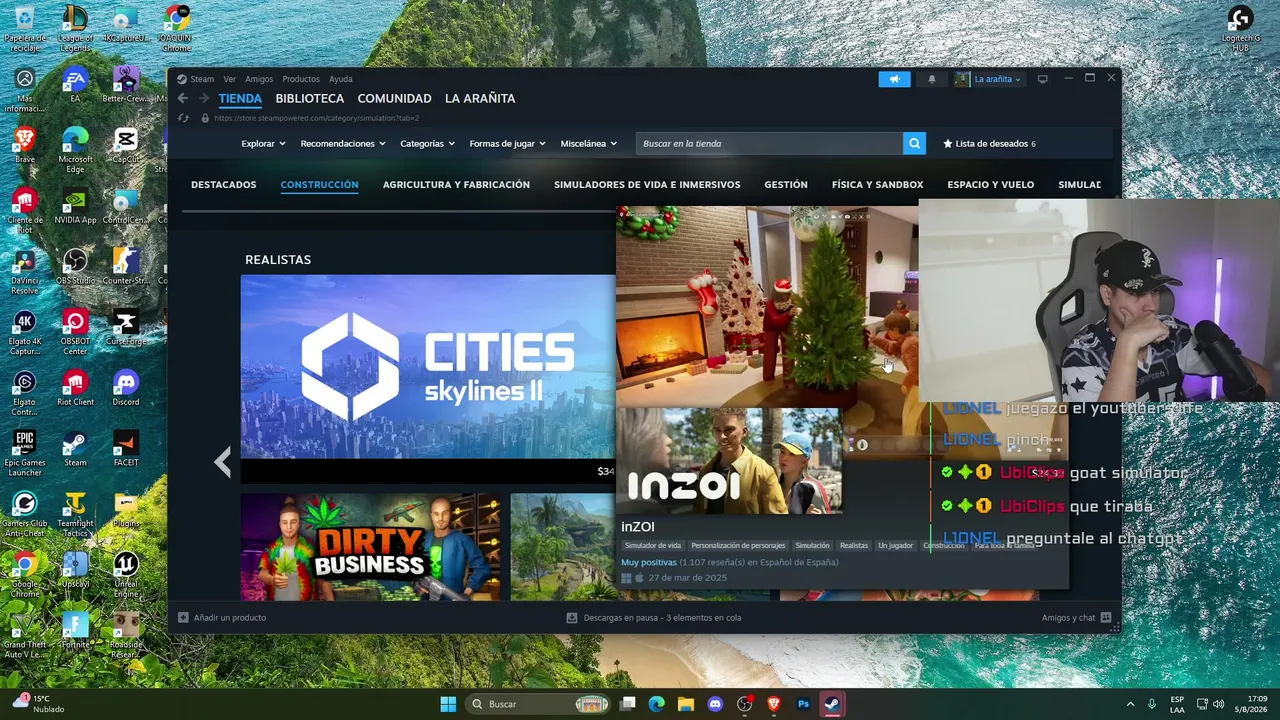Go back with Steam's back arrow
Image resolution: width=1280 pixels, height=720 pixels.
click(182, 98)
